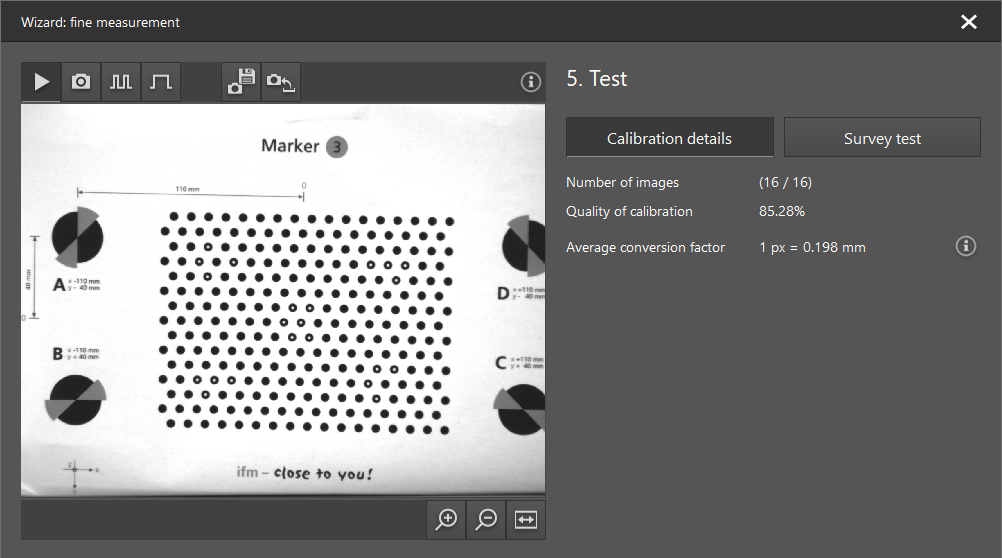Close the fine measurement wizard
The image size is (1002, 558).
pyautogui.click(x=968, y=22)
